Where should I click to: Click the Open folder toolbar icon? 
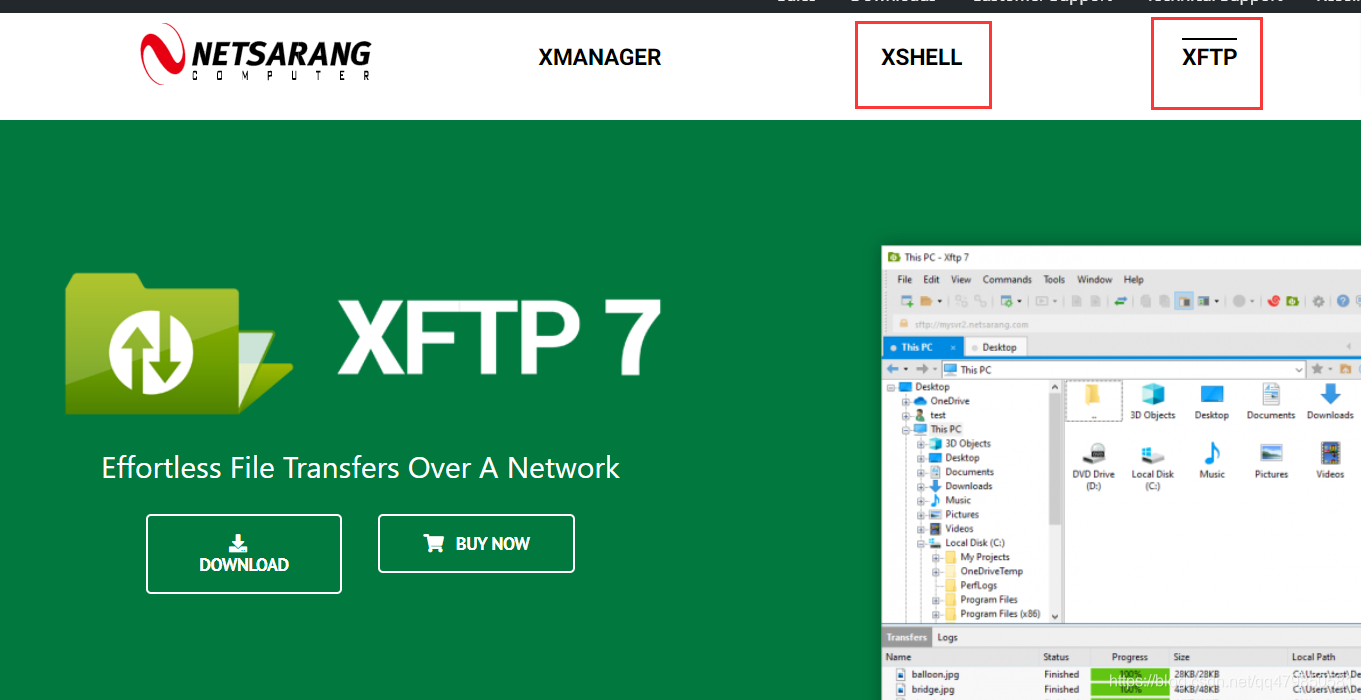pyautogui.click(x=926, y=301)
